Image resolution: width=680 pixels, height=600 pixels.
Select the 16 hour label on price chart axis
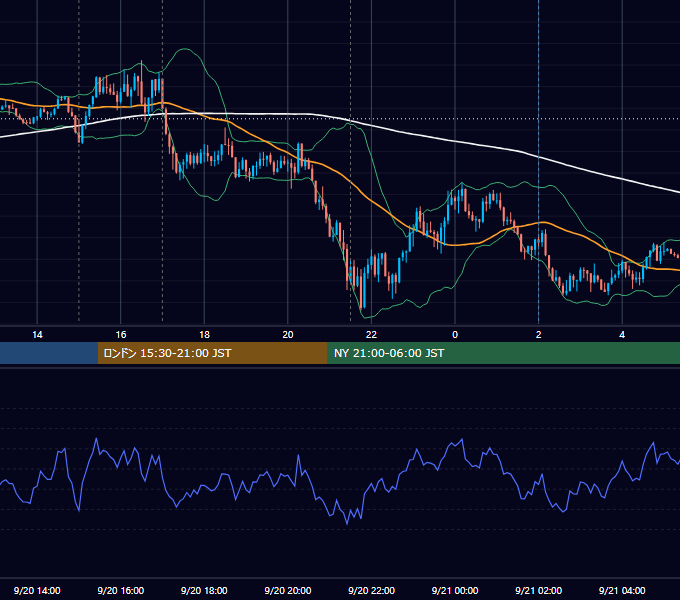[x=121, y=335]
